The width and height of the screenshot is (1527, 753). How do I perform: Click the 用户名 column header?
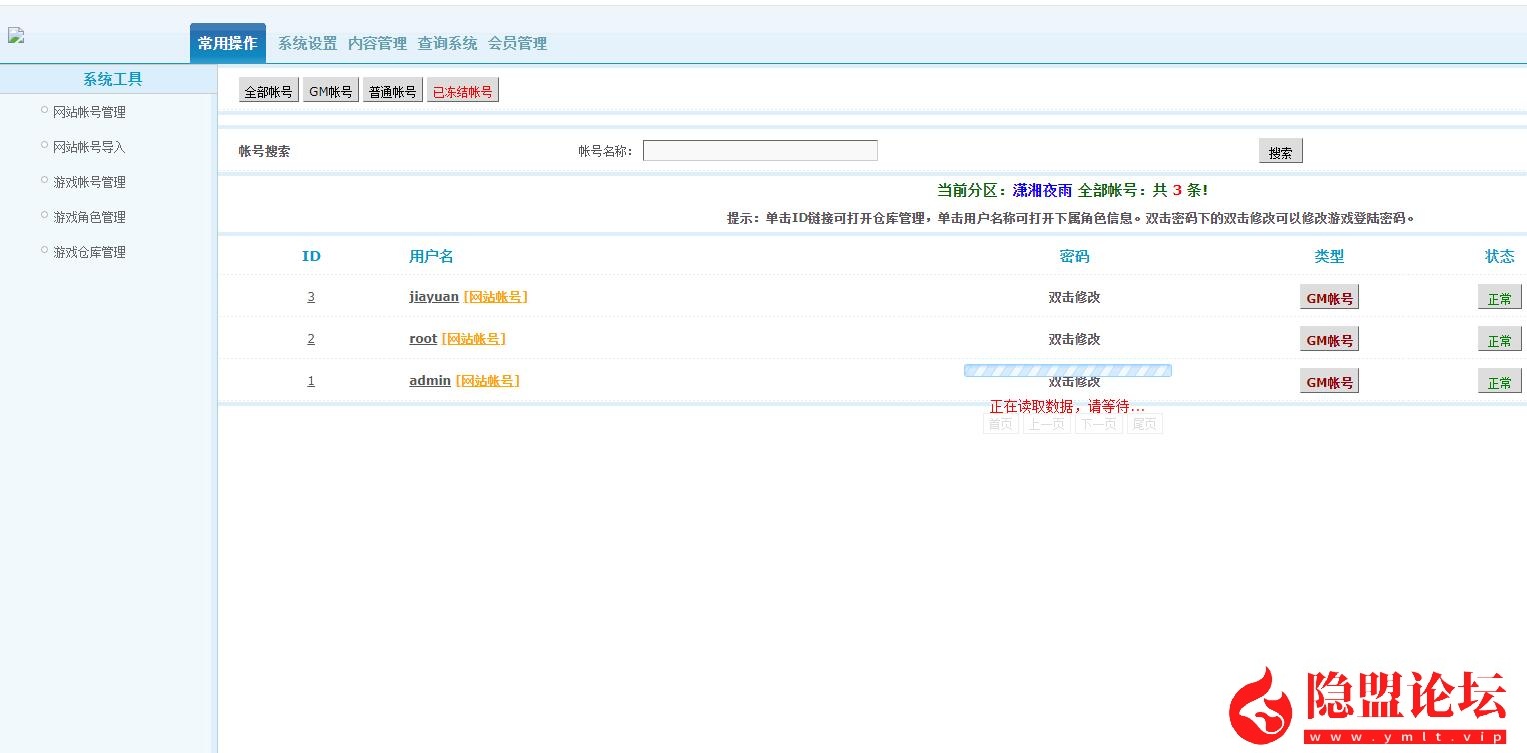431,256
